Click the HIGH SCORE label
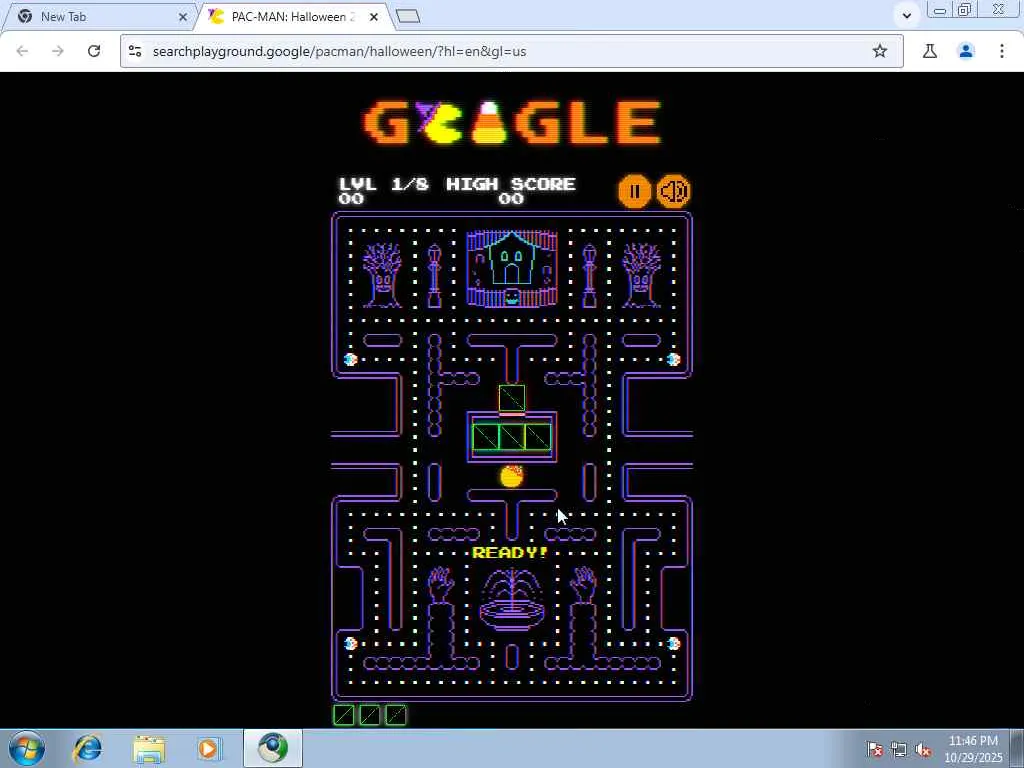Screen dimensions: 1024x768 [511, 184]
